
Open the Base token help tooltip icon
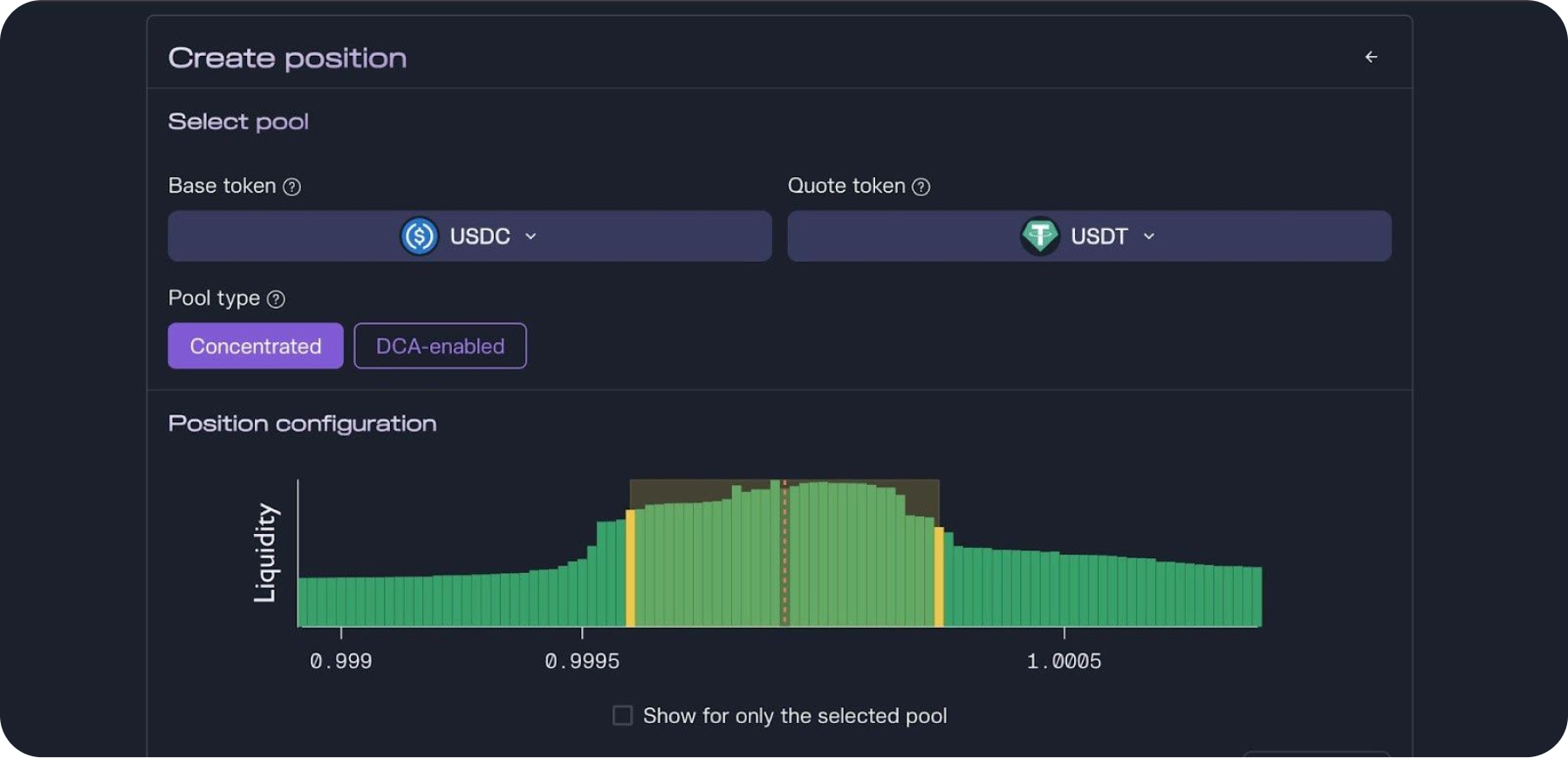pyautogui.click(x=292, y=187)
